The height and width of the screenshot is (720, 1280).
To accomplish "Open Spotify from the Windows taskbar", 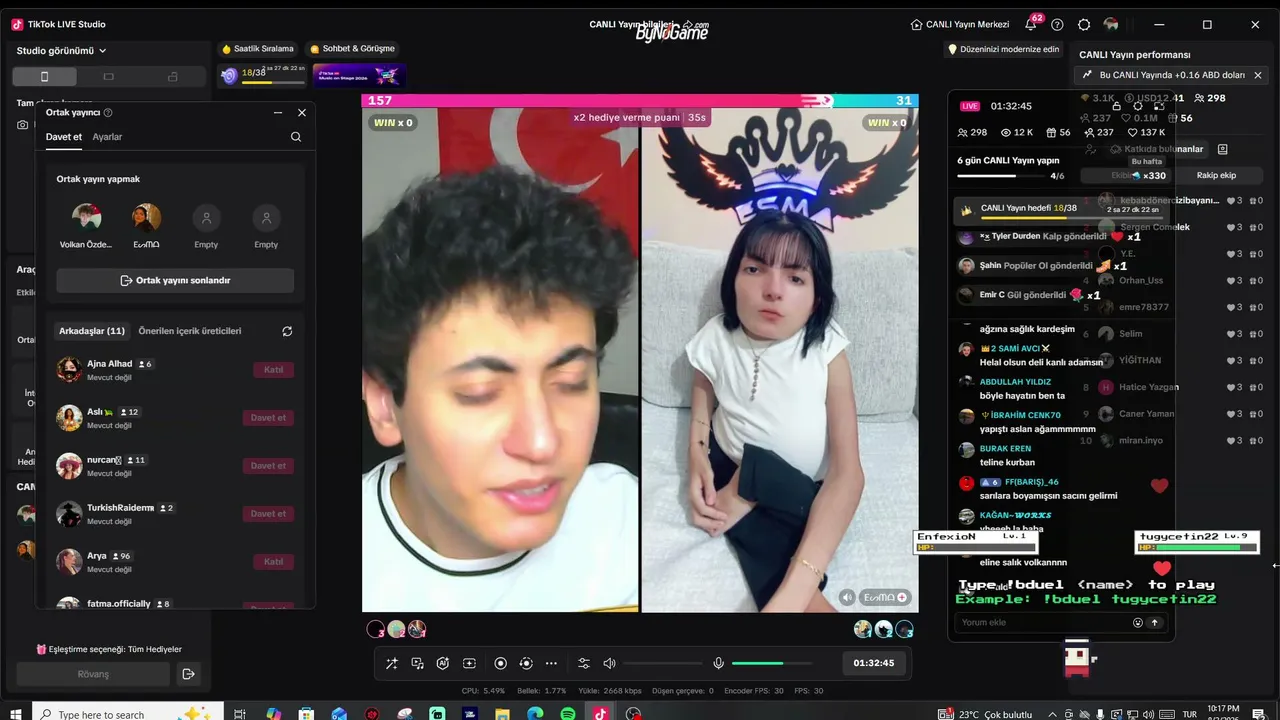I will pyautogui.click(x=568, y=714).
